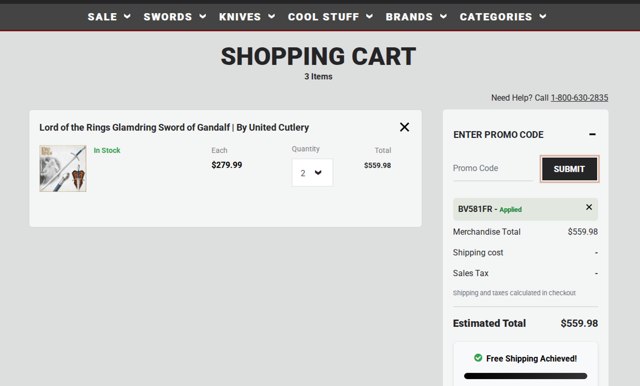Remove Glamdring Sword from cart
This screenshot has width=640, height=386.
(x=404, y=127)
